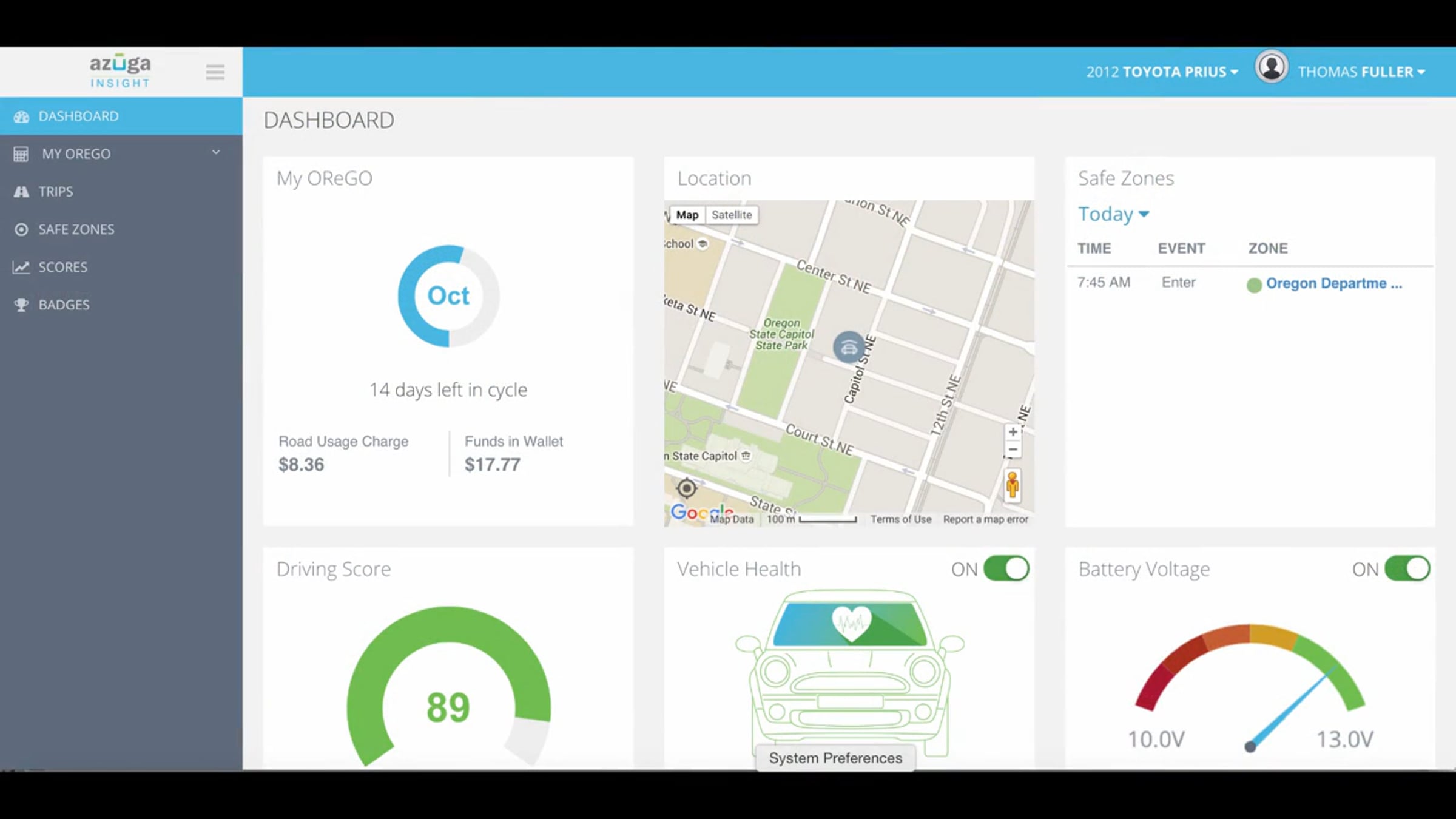Expand the Safe Zones Today filter
The height and width of the screenshot is (819, 1456).
click(x=1113, y=214)
